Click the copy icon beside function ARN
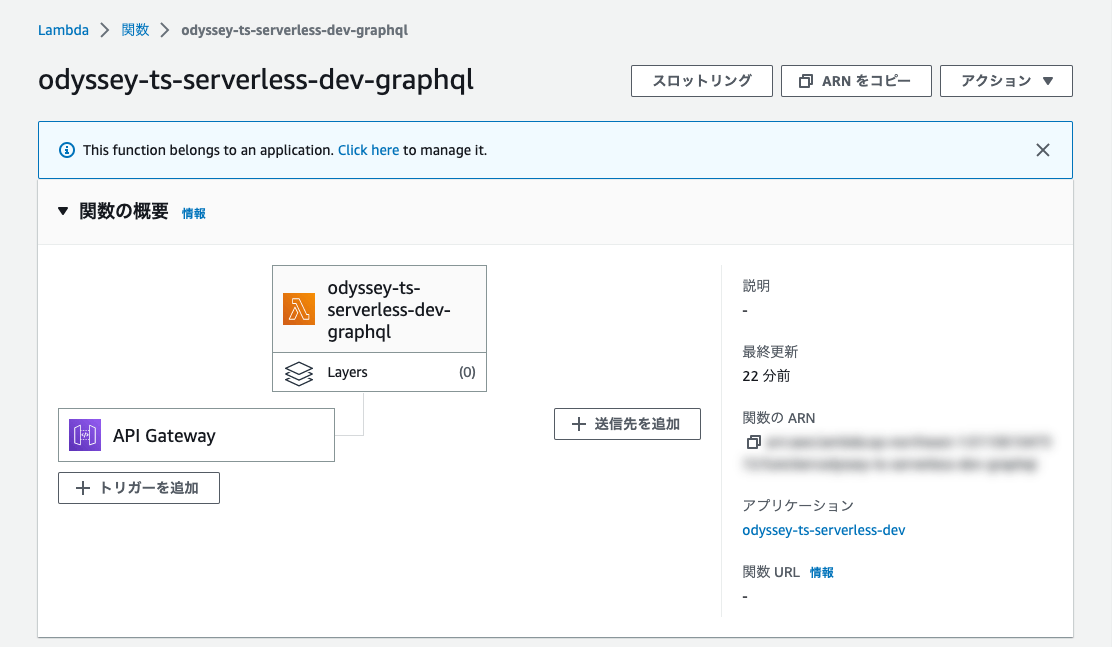The image size is (1112, 647). click(754, 442)
